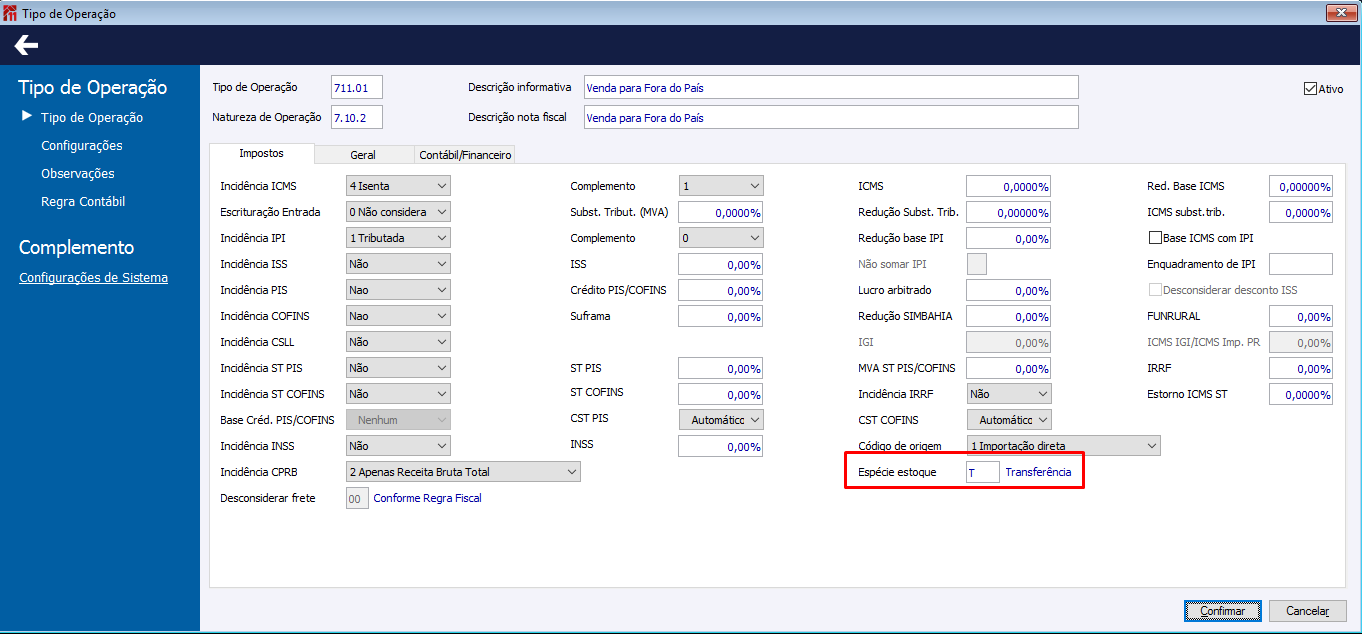Open the Incidência IRRF dropdown
Screen dimensions: 1362x634
(1009, 394)
